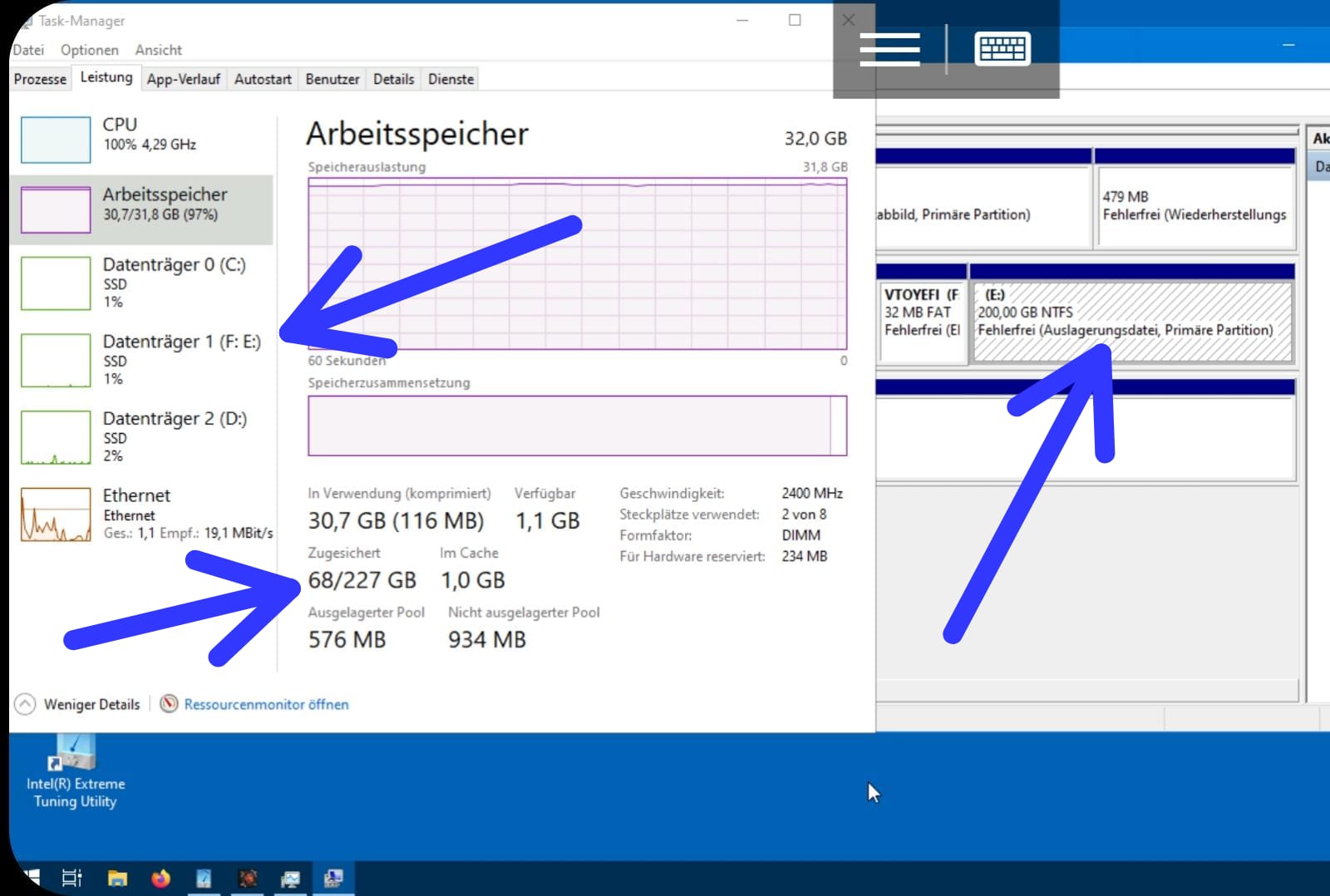This screenshot has height=896, width=1330.
Task: Select the Ethernet performance entry
Action: (142, 514)
